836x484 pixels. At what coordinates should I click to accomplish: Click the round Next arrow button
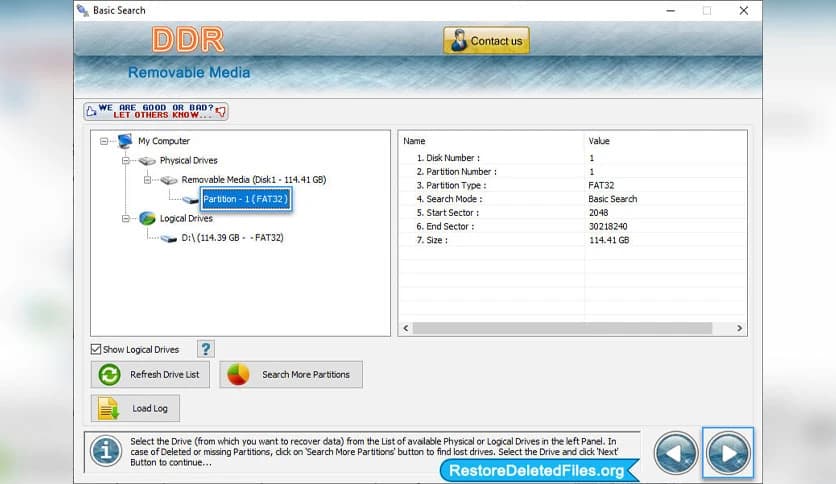728,453
